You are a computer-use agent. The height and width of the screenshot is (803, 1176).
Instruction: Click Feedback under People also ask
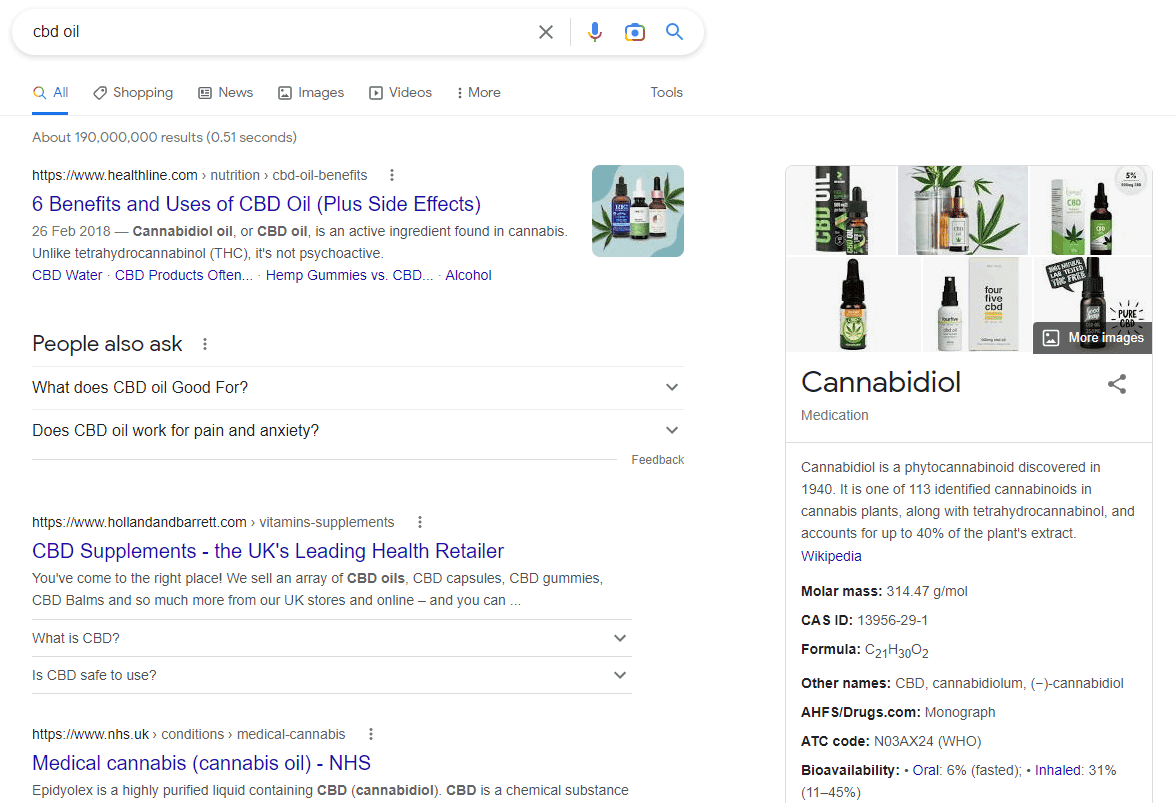point(657,460)
